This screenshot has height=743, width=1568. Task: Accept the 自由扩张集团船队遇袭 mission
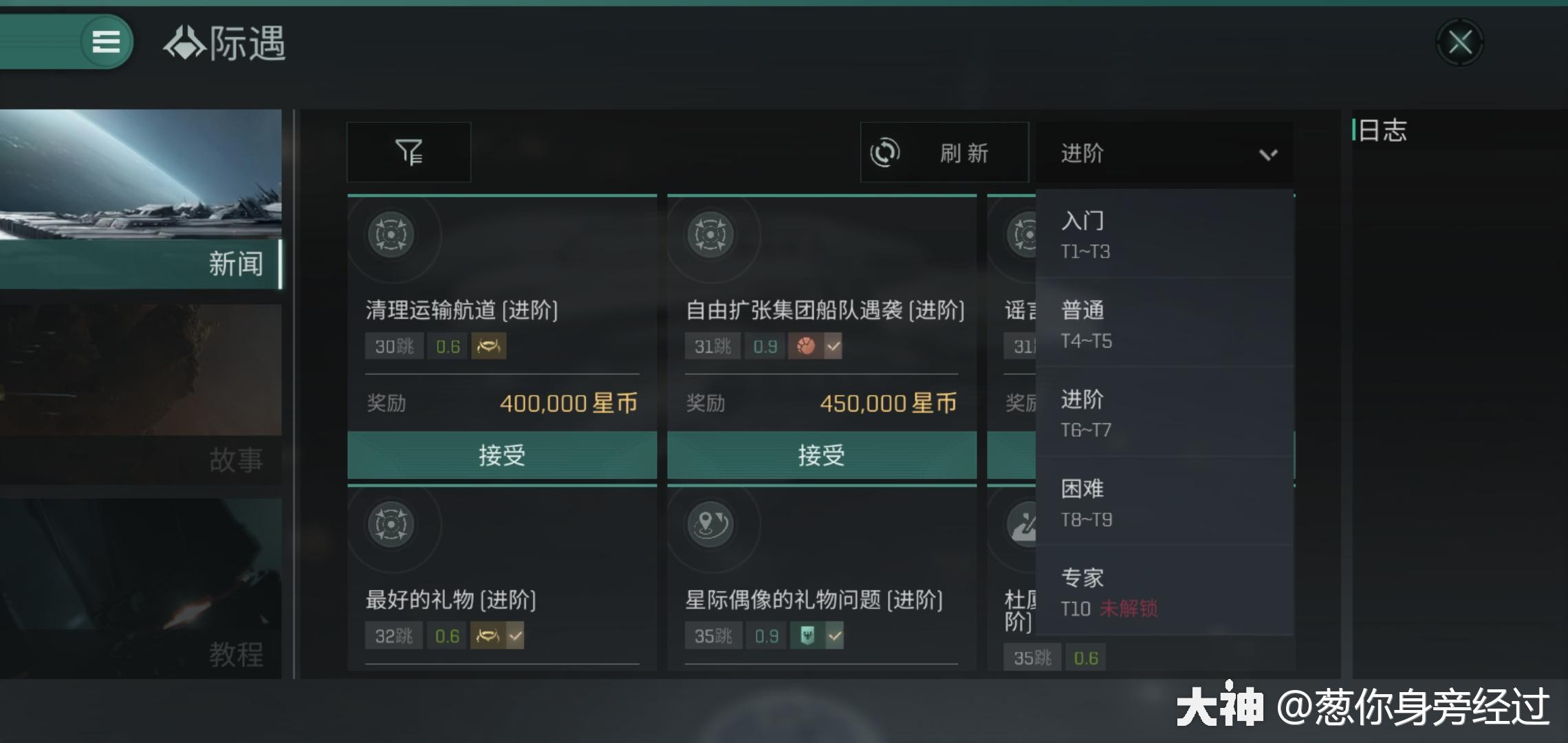(821, 455)
